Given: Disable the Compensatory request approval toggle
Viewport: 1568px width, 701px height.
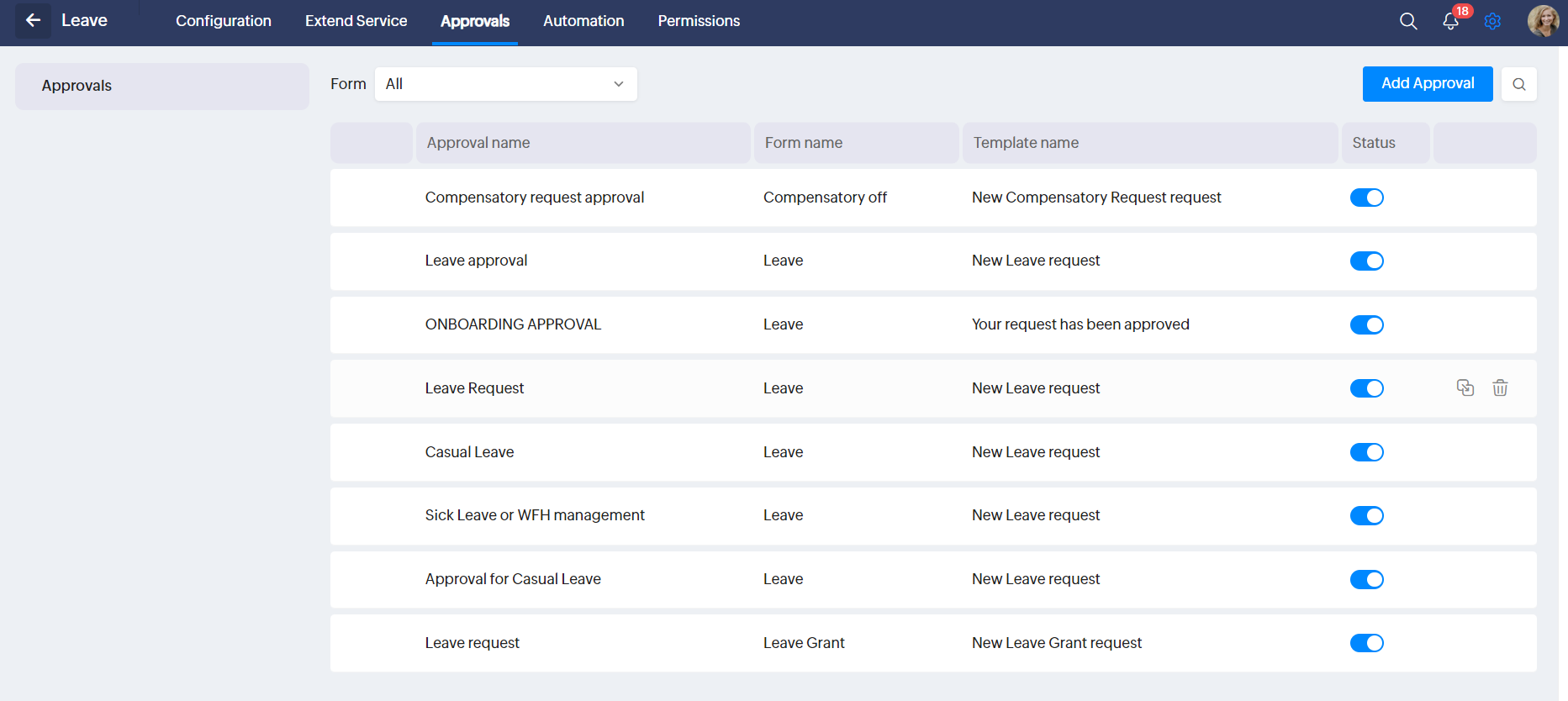Looking at the screenshot, I should tap(1366, 198).
